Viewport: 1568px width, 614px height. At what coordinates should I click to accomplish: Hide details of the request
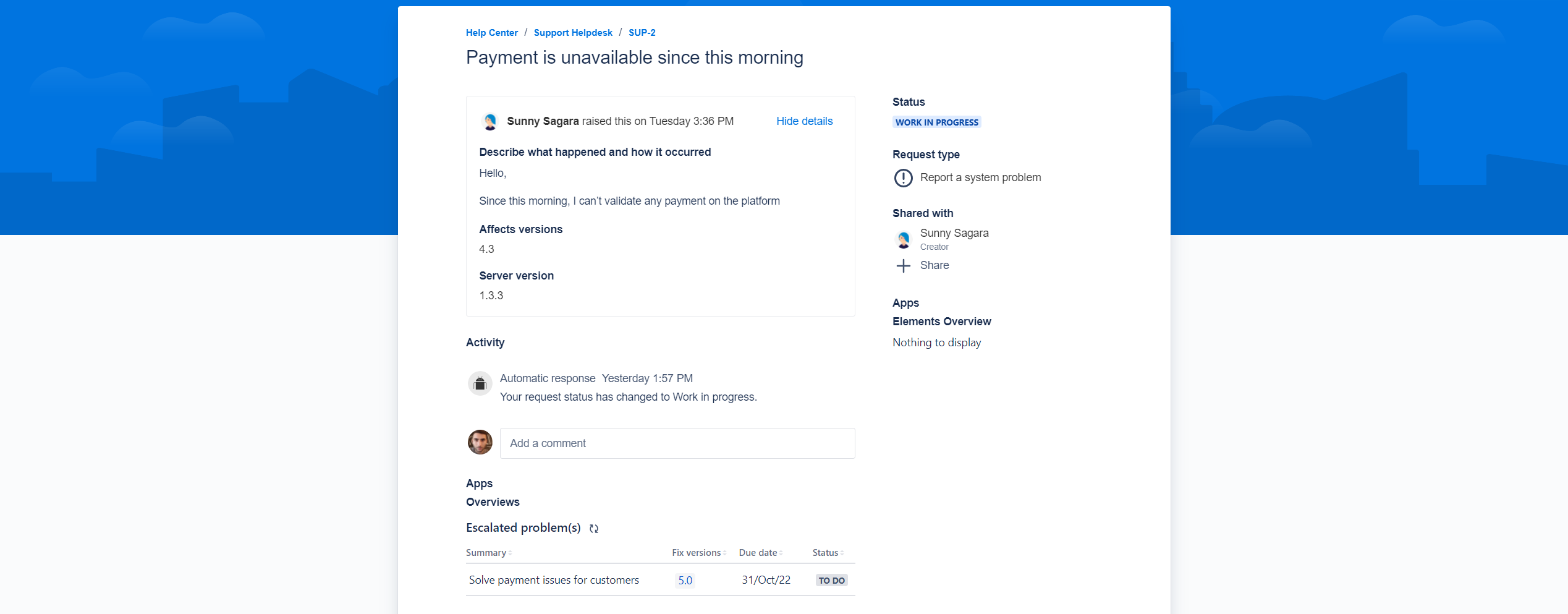coord(803,121)
